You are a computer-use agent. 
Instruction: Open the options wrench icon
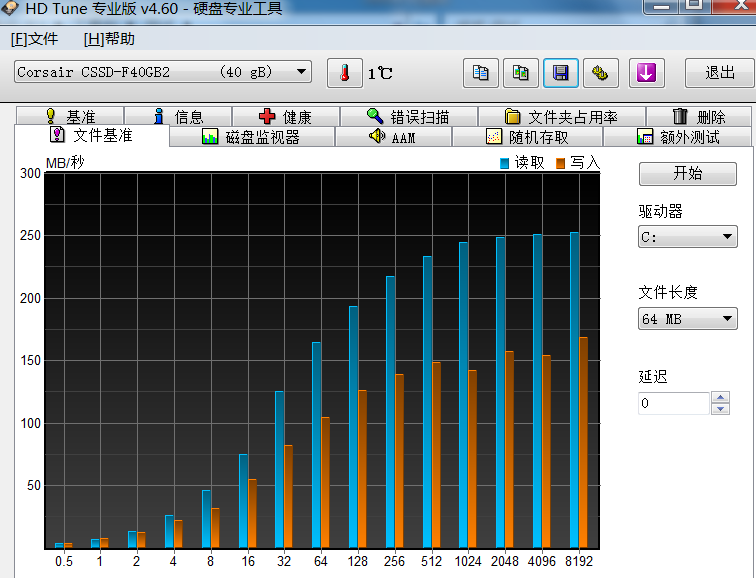(x=600, y=73)
